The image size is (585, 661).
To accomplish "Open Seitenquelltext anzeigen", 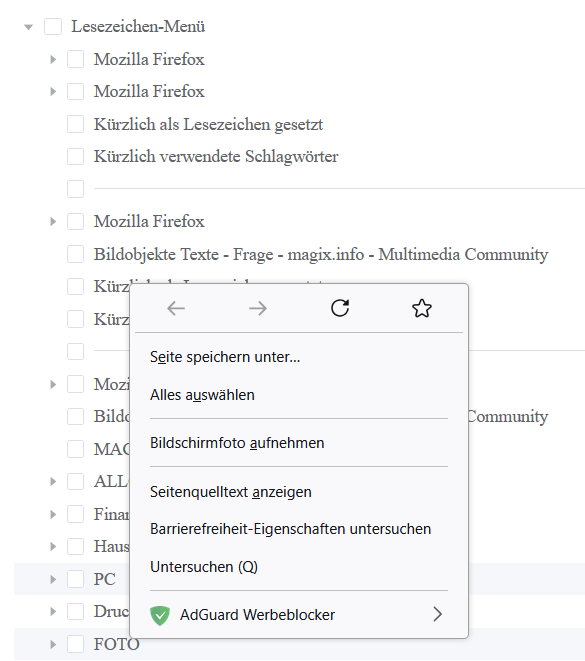I will (299, 492).
